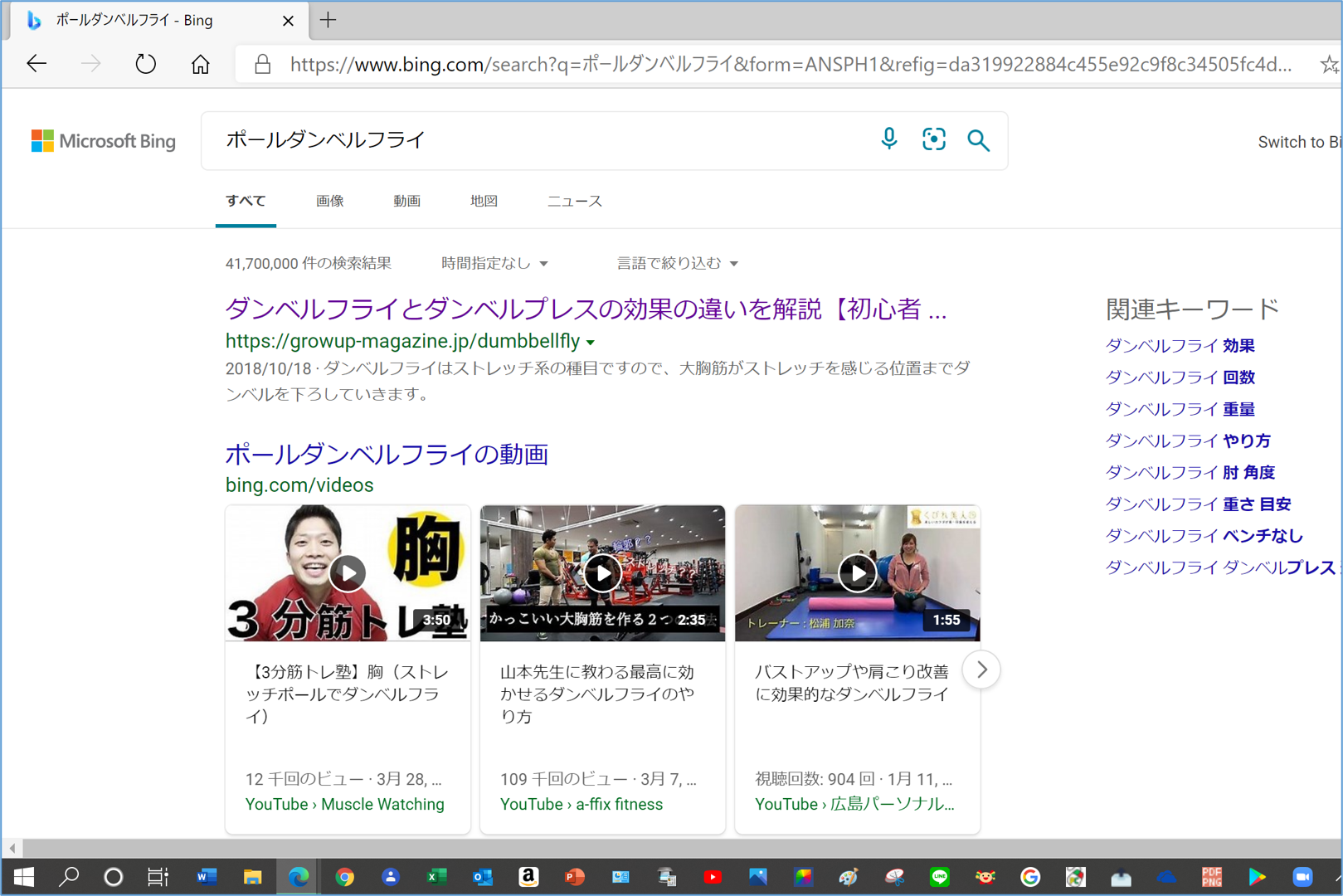Launch Word from the taskbar

point(207,877)
